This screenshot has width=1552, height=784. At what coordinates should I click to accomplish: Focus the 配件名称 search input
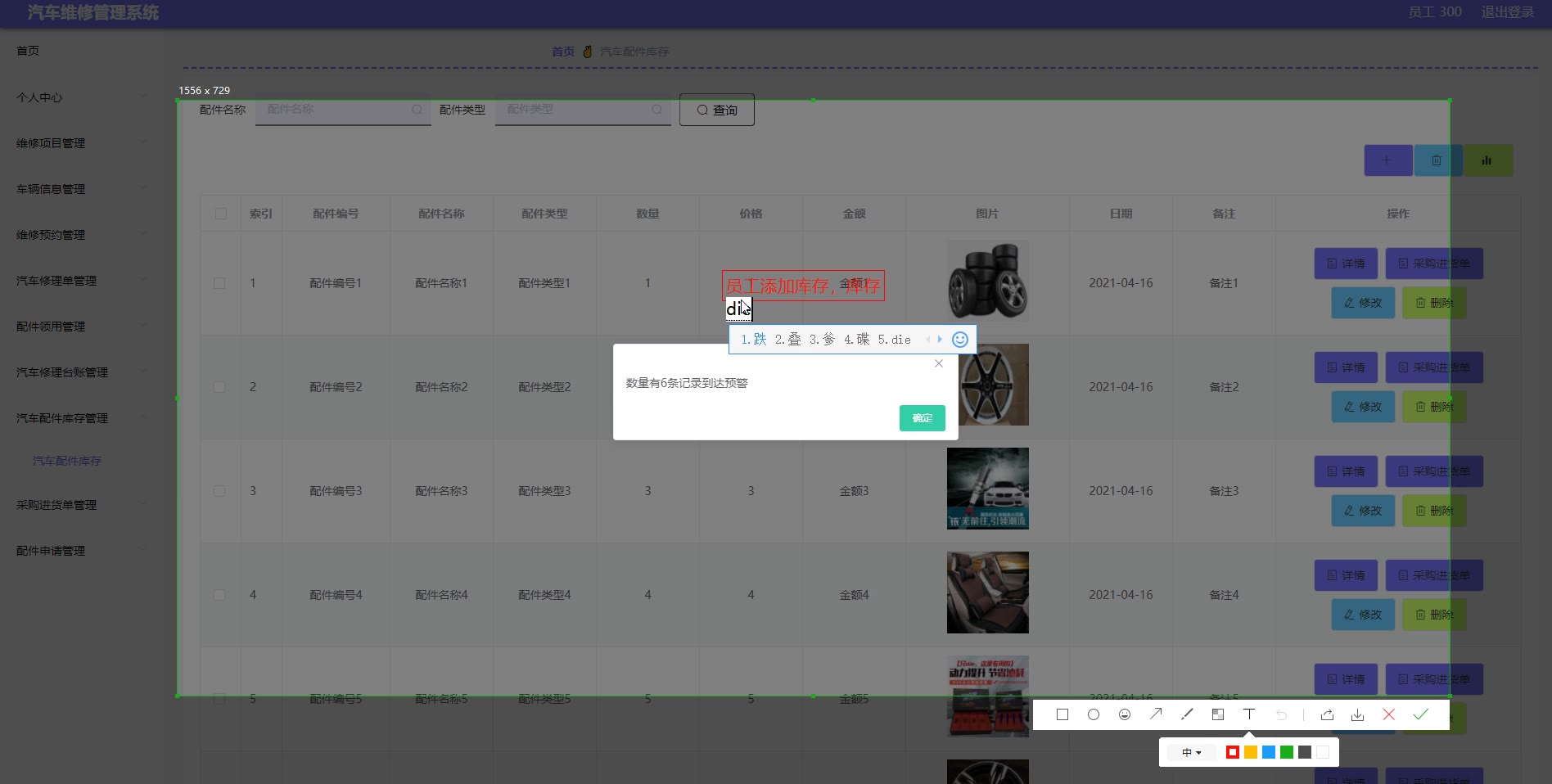pyautogui.click(x=343, y=110)
